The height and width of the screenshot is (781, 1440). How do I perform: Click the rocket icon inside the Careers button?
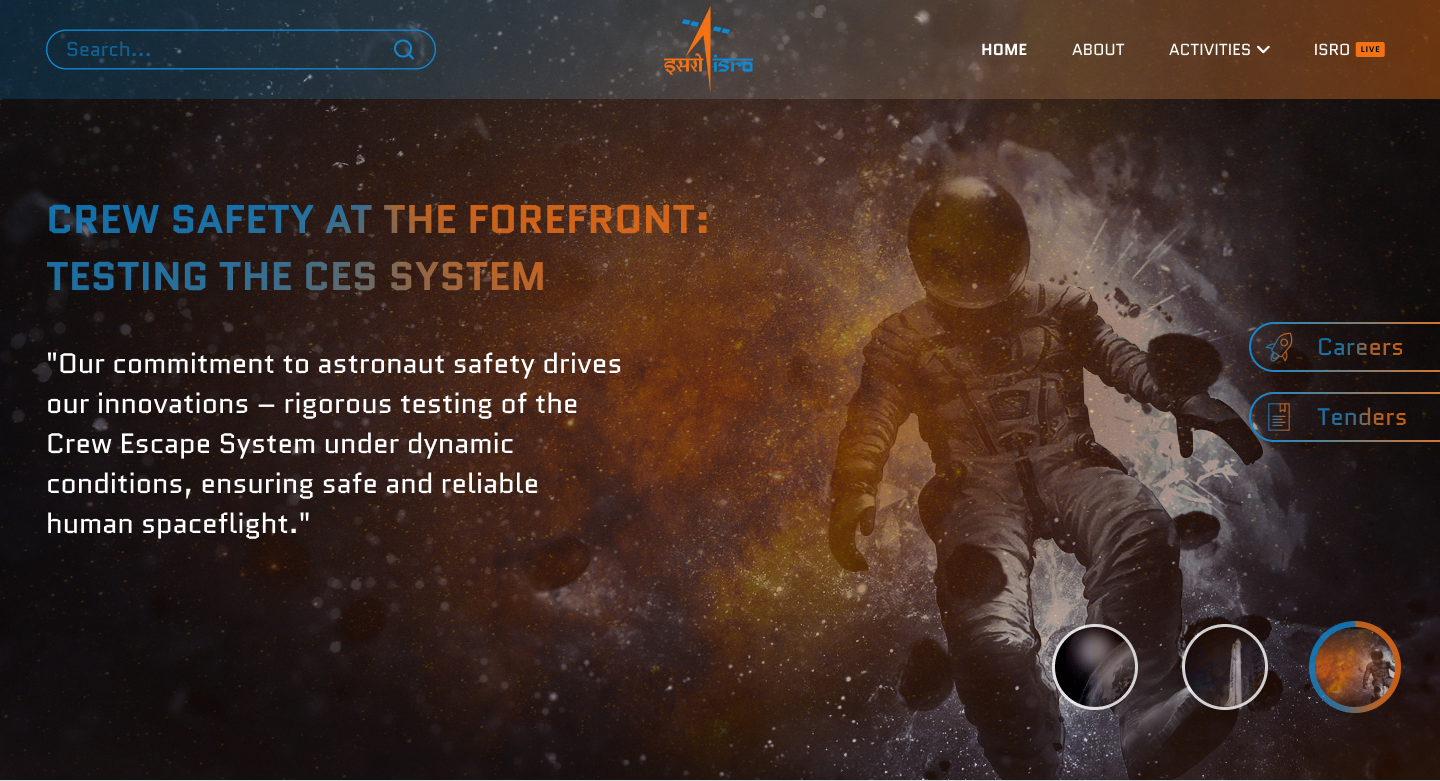tap(1279, 346)
